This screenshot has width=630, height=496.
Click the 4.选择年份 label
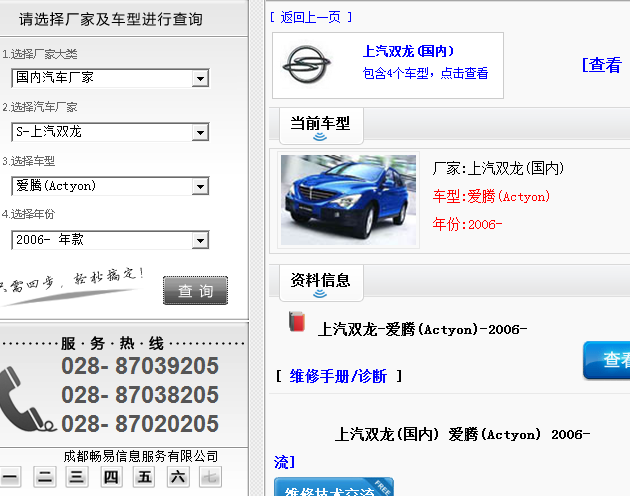click(x=29, y=214)
